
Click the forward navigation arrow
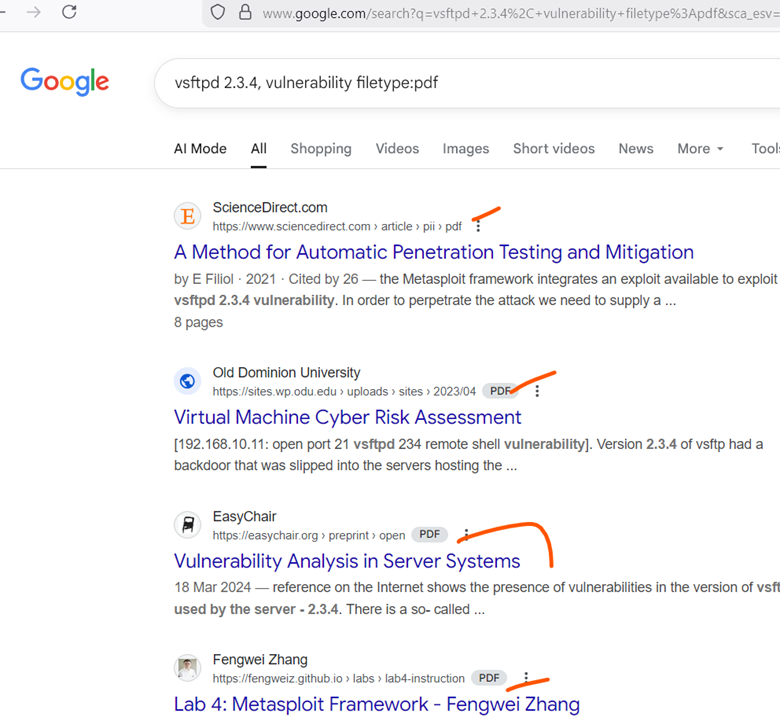pos(34,12)
